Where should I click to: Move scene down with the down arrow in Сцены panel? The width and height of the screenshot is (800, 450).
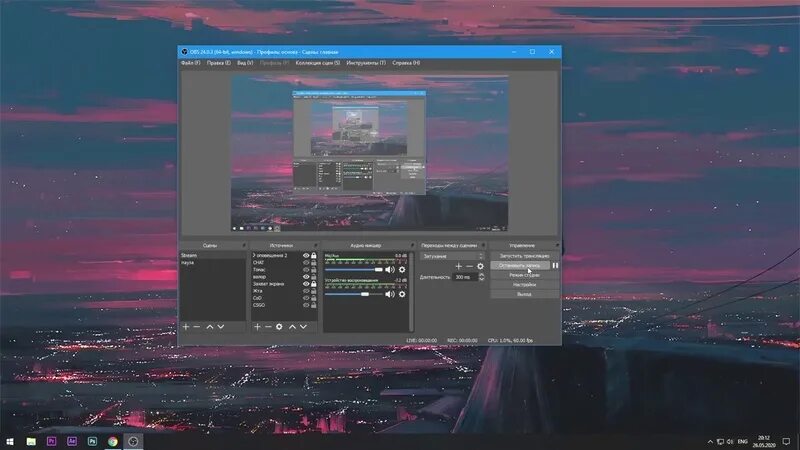click(221, 327)
